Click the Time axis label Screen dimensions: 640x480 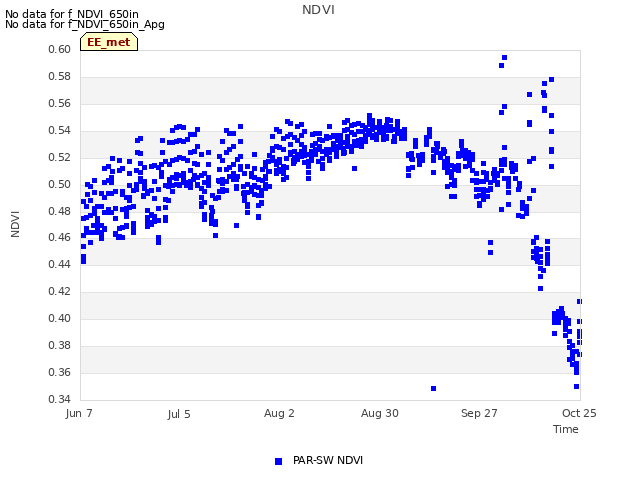click(x=566, y=429)
